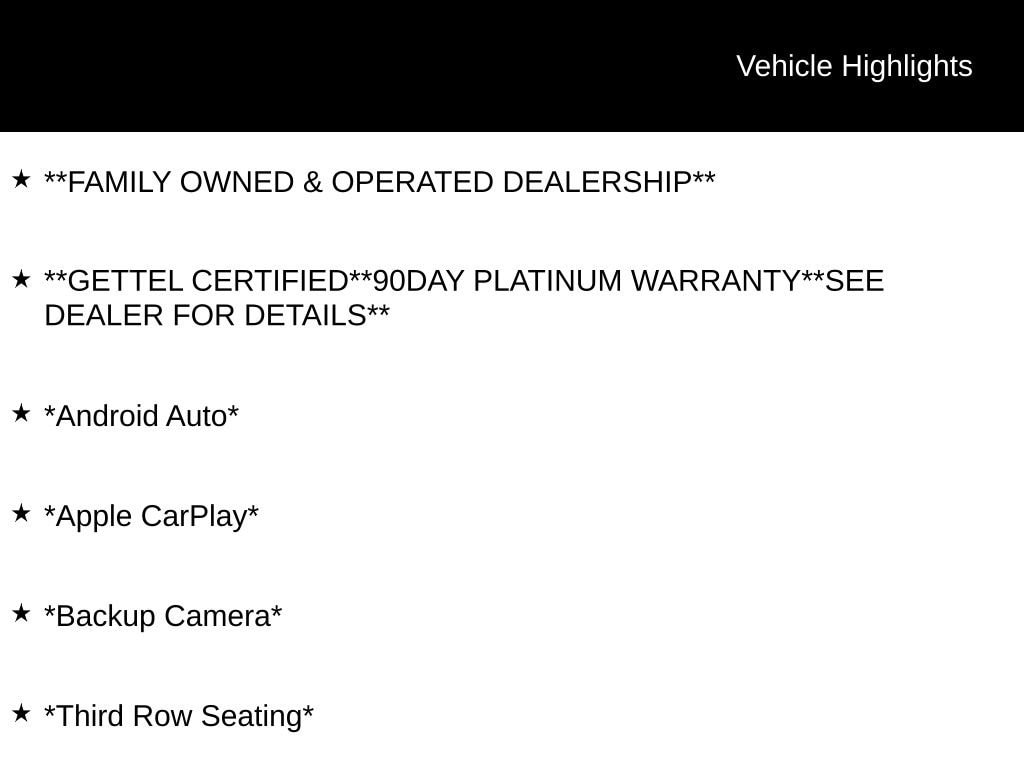Select the star icon before Third Row Seating

tap(21, 713)
